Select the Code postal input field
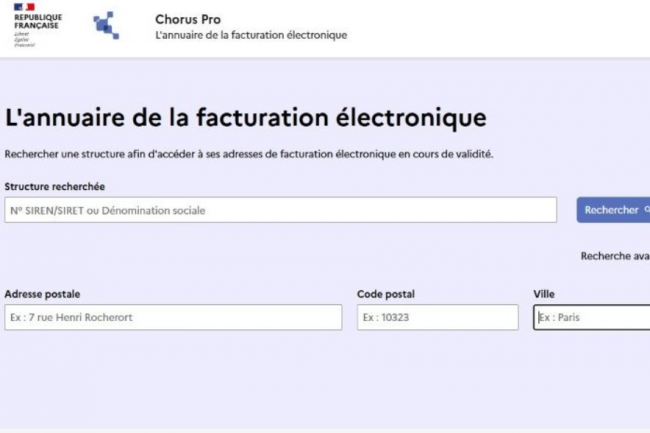This screenshot has width=650, height=433. click(437, 318)
